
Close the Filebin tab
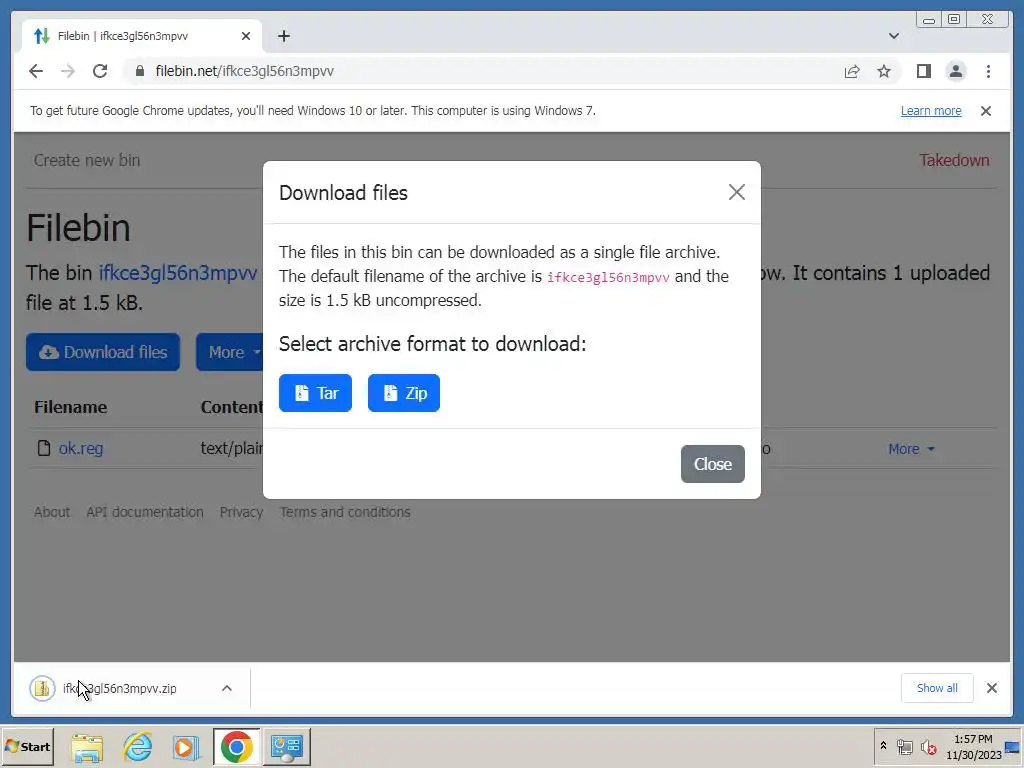point(246,36)
